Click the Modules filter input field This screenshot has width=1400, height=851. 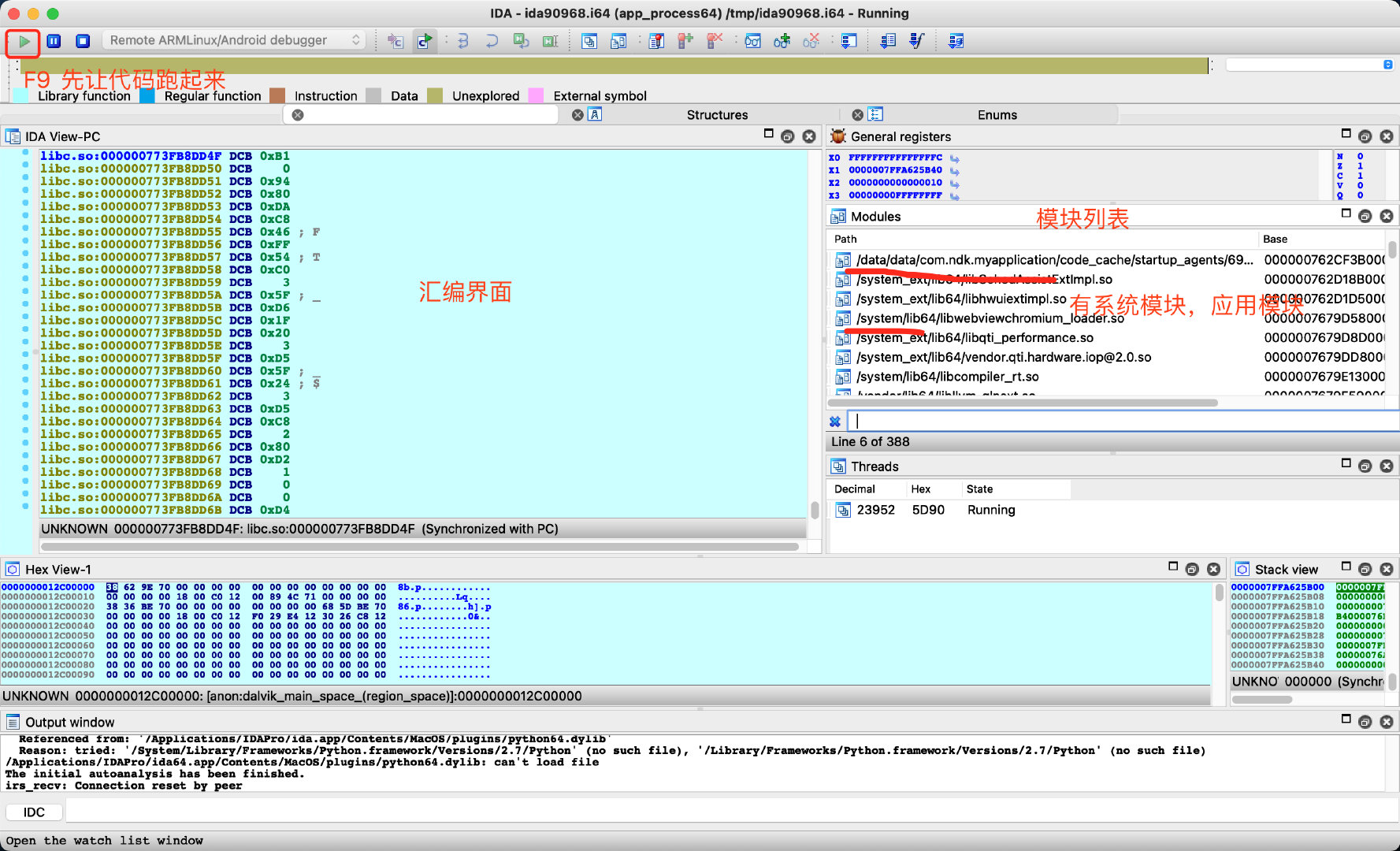pyautogui.click(x=1119, y=421)
